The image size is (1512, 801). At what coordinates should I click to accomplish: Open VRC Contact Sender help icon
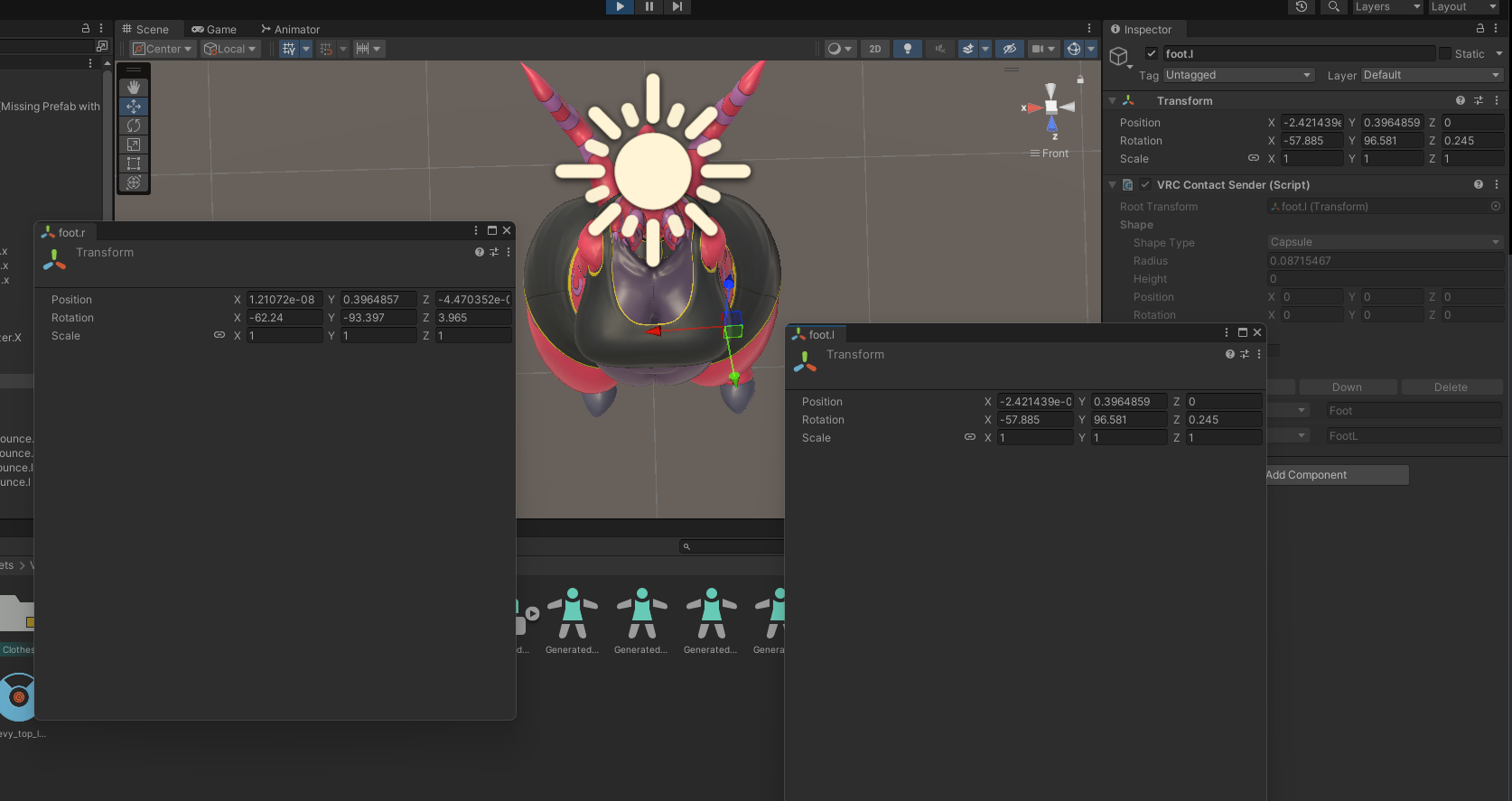[1479, 184]
